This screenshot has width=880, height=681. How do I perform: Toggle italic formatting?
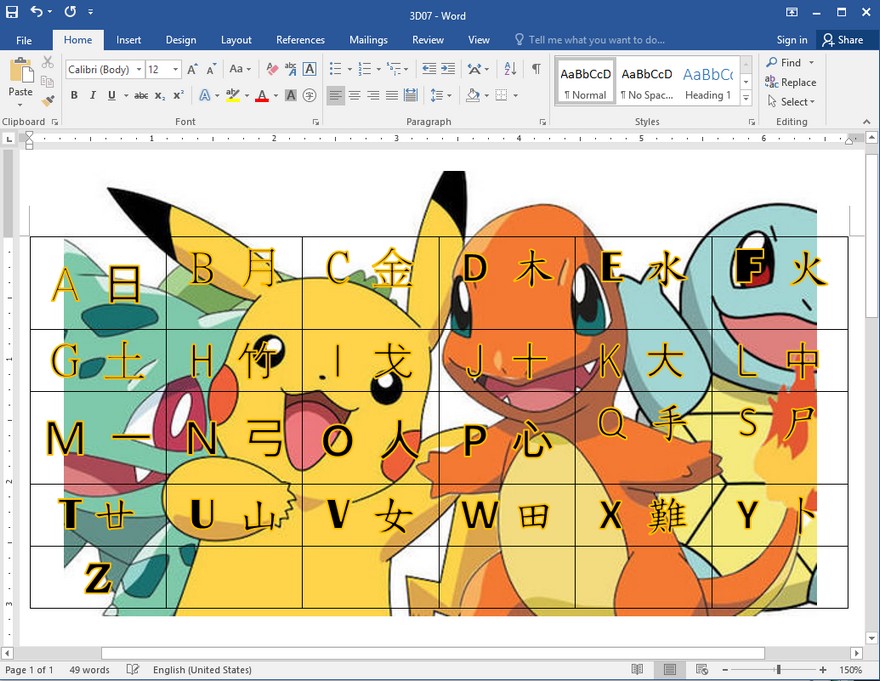click(x=93, y=95)
